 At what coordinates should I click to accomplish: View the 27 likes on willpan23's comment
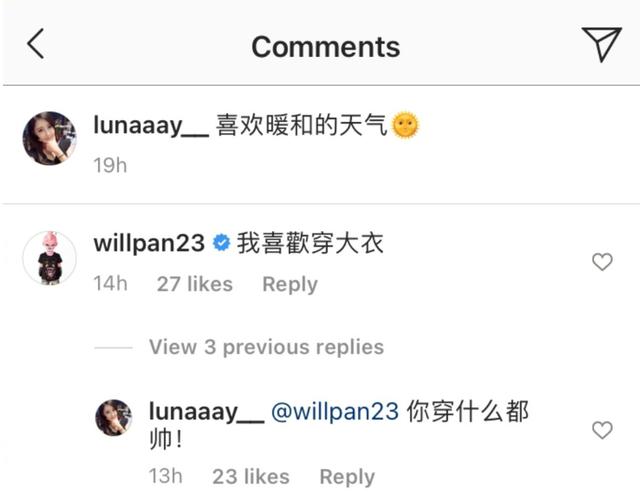point(195,284)
